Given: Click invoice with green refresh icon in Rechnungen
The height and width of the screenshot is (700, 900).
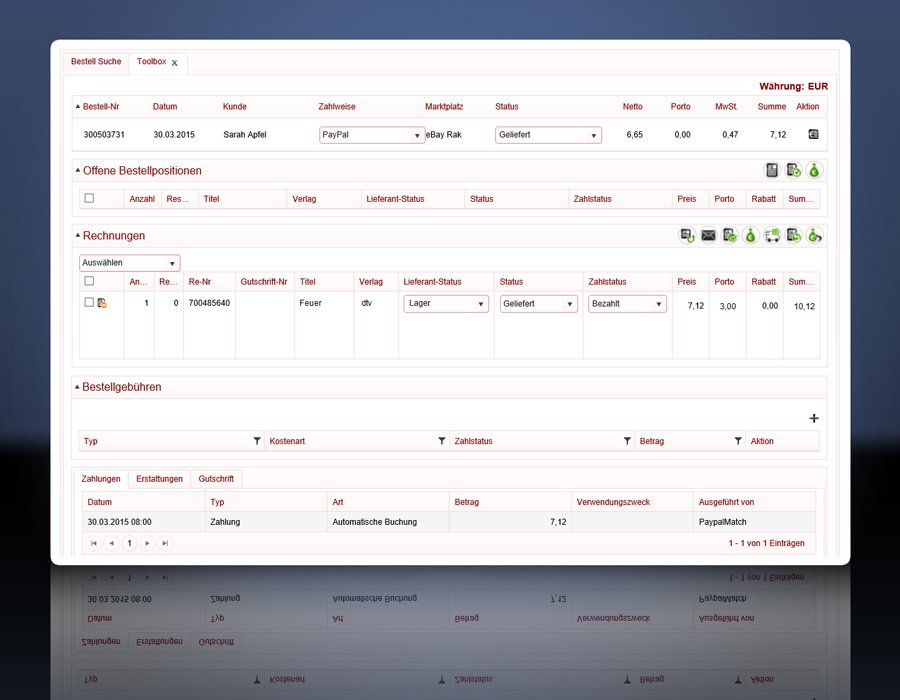Looking at the screenshot, I should tap(793, 235).
